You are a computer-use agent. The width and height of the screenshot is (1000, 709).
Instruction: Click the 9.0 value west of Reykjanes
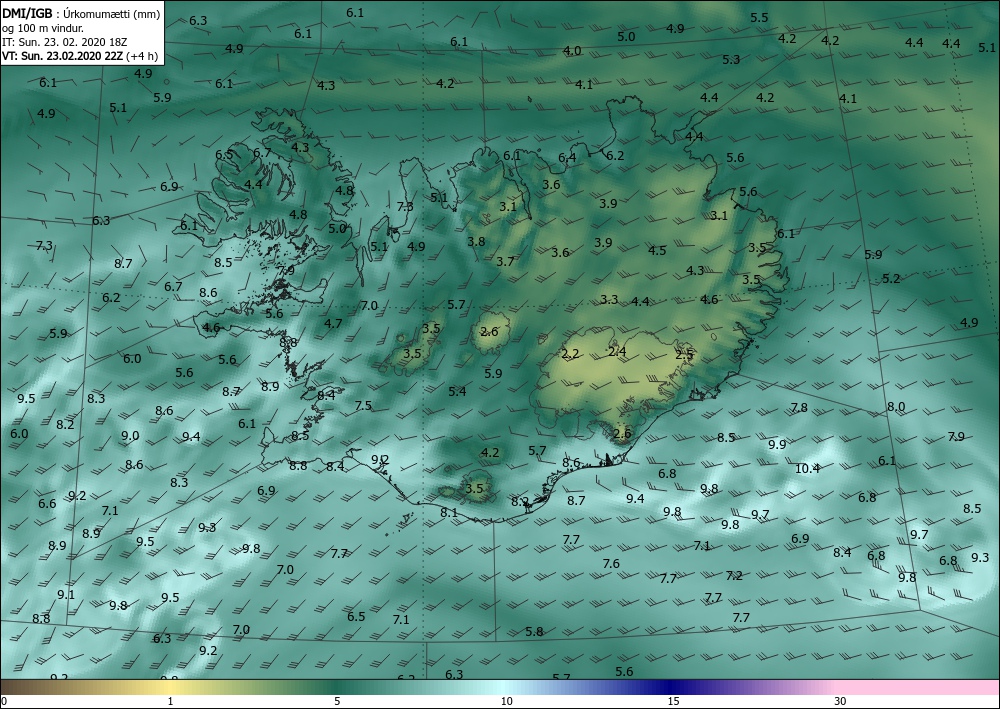[x=130, y=435]
